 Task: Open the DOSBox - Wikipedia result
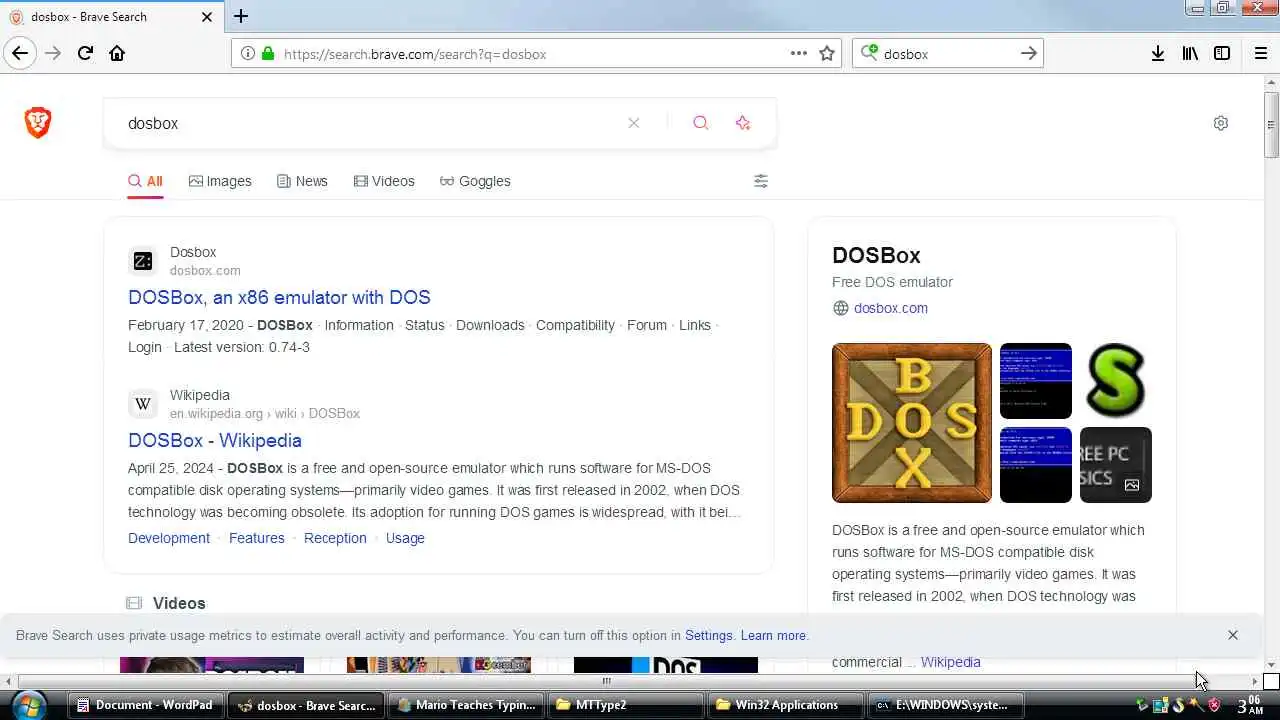[215, 440]
